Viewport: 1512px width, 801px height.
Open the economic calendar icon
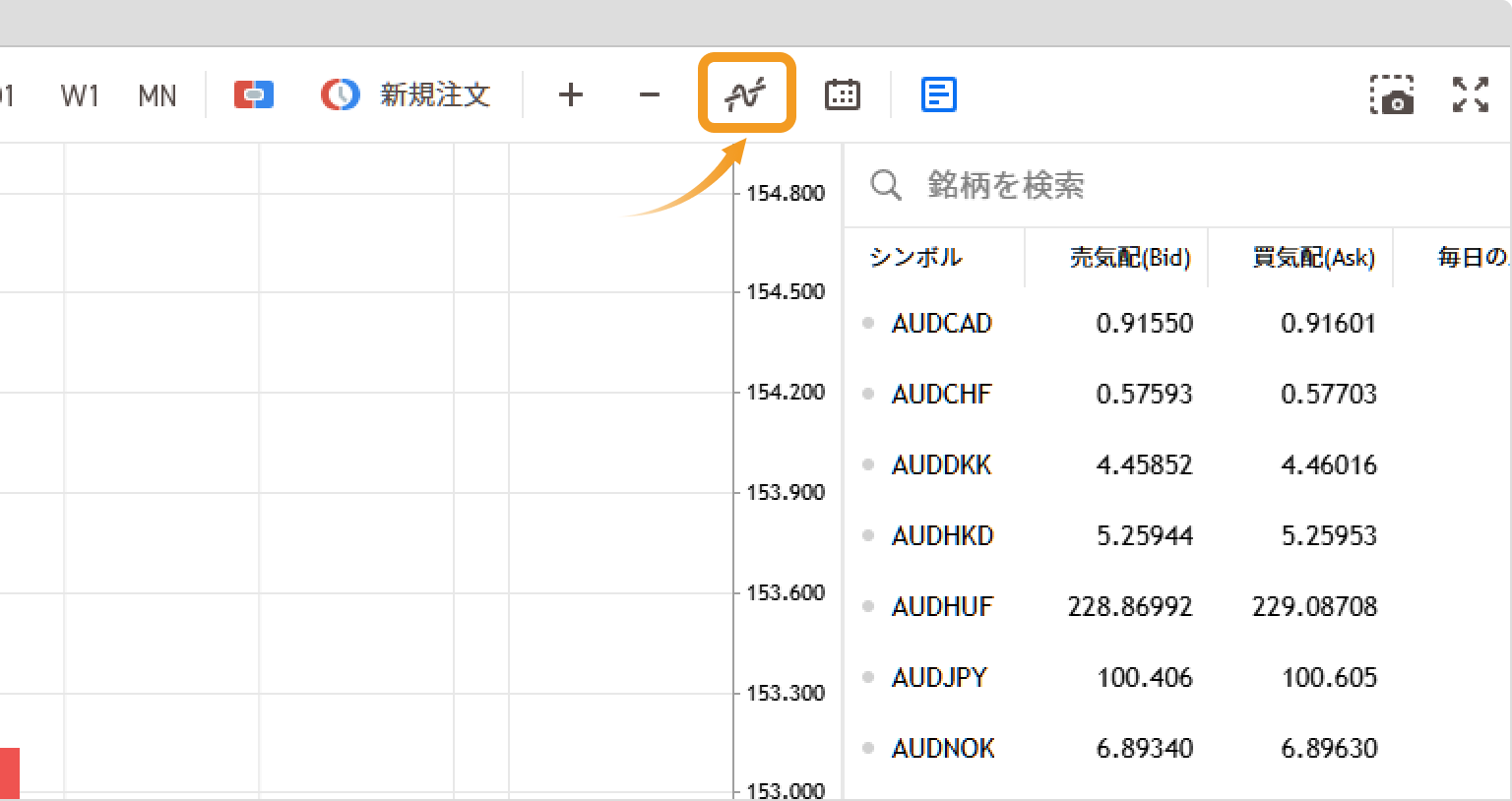click(843, 94)
